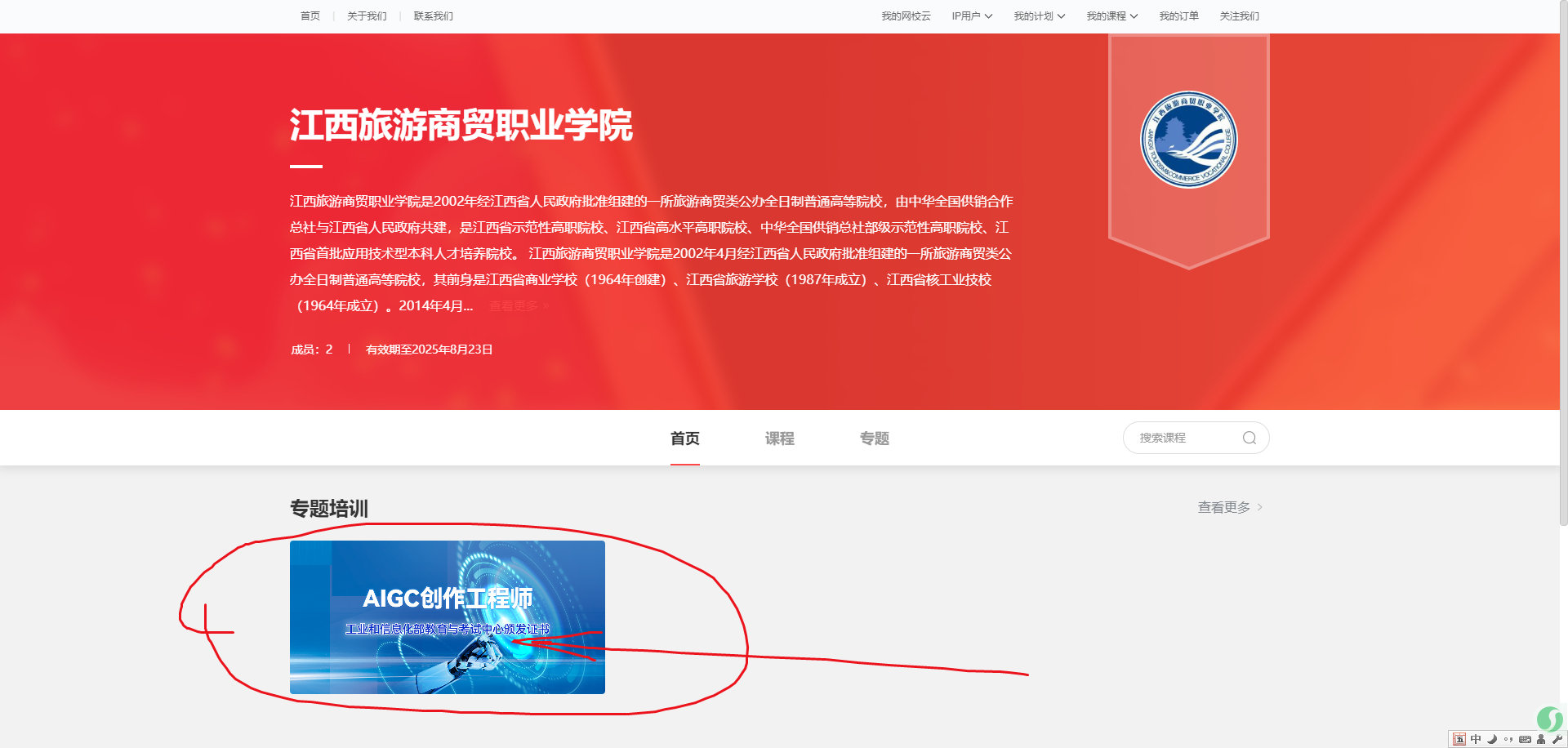Screen dimensions: 1568x748
Task: Click the search magnifier icon
Action: [x=1249, y=438]
